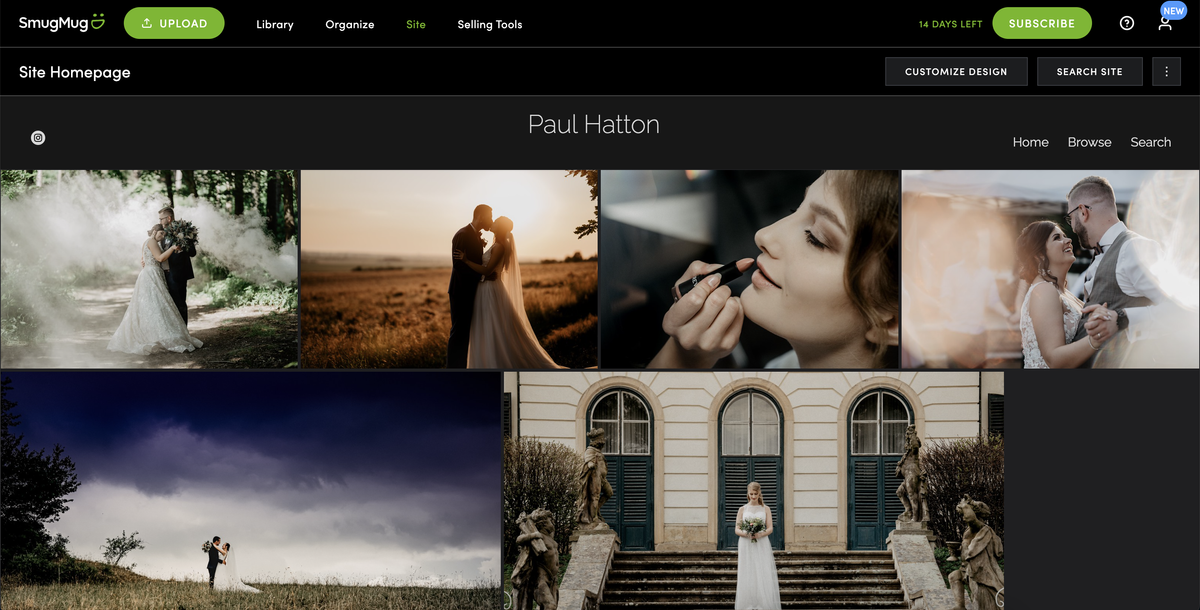
Task: Click the upload cloud icon in the UPLOAD button
Action: tap(148, 22)
